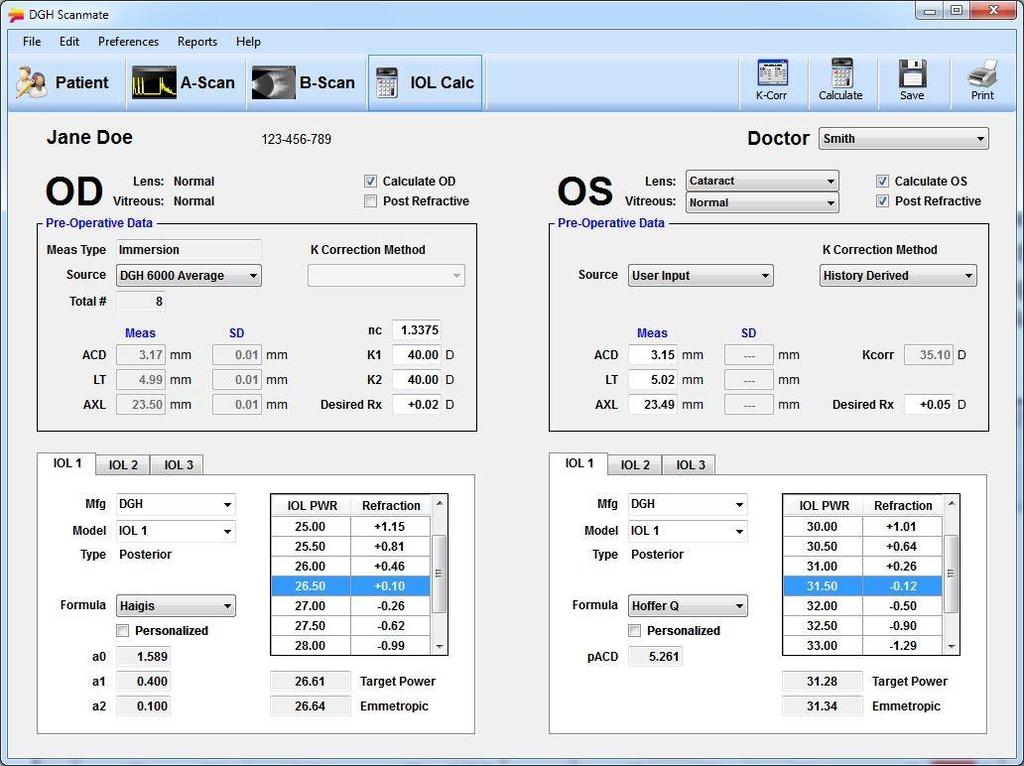Screen dimensions: 1024x766
Task: Click the pACD 5.261 field
Action: click(x=655, y=656)
